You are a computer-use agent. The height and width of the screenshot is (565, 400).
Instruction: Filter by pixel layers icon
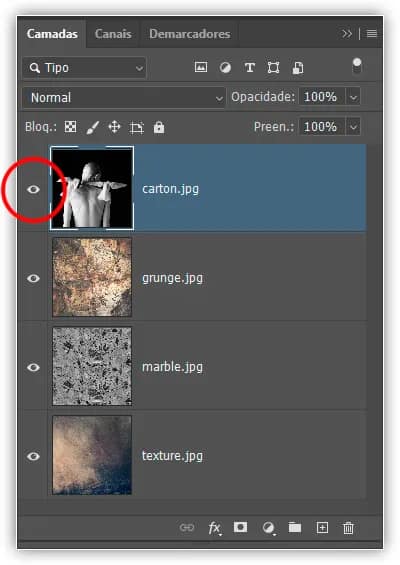[x=201, y=67]
